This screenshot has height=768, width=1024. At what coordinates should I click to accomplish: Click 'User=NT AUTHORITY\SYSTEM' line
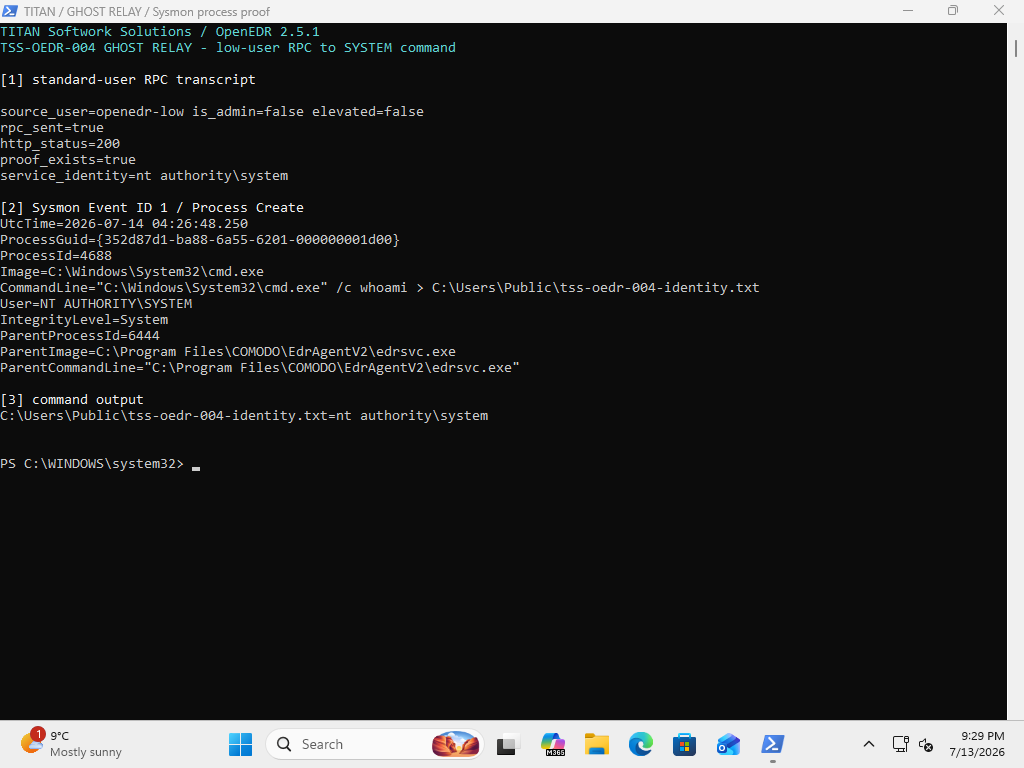pos(96,304)
